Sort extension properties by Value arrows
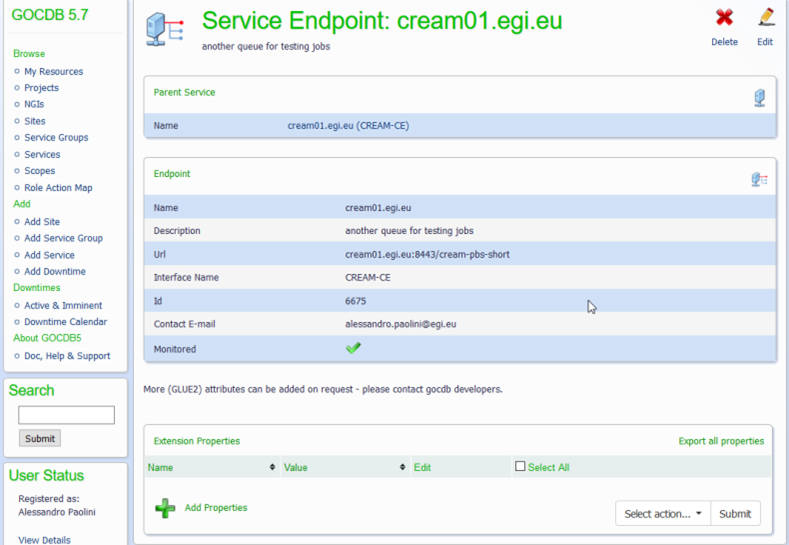Screen dimensions: 789x545 point(403,467)
